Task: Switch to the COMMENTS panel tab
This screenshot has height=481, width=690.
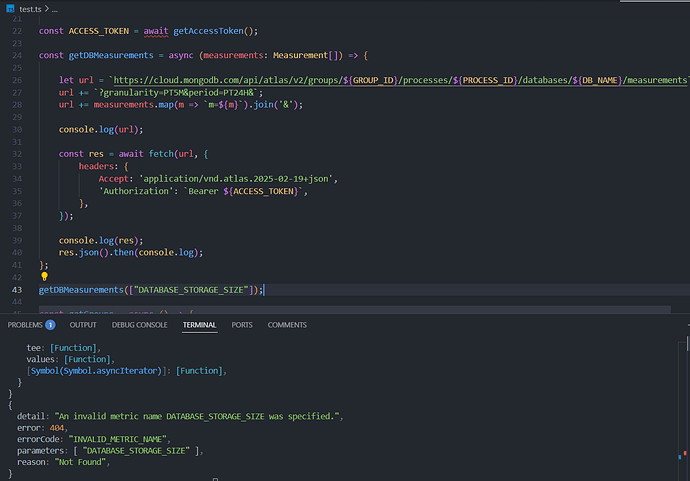Action: pos(287,325)
